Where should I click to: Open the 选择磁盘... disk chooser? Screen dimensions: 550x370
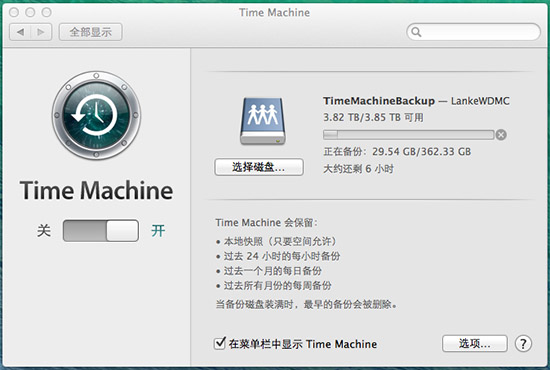pos(259,167)
